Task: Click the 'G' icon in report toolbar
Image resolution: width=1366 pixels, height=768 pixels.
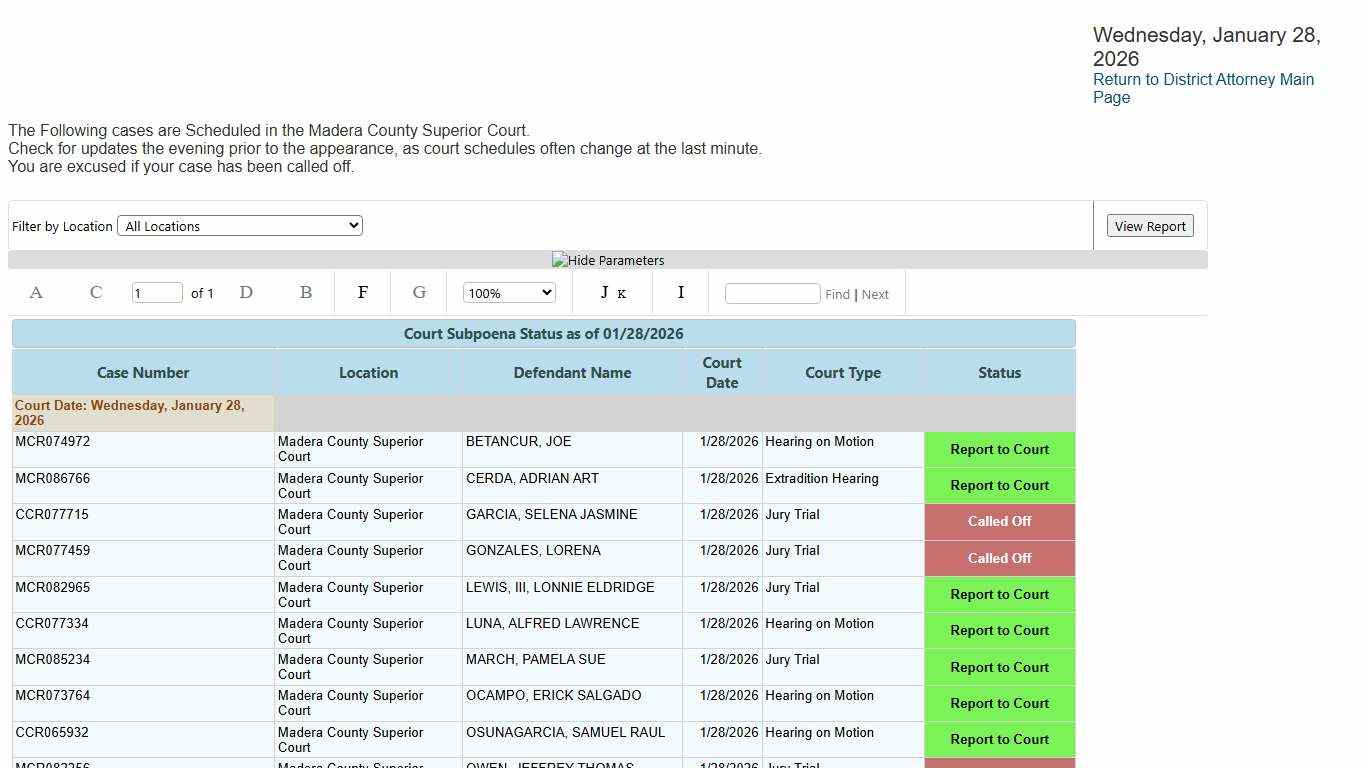Action: tap(419, 293)
